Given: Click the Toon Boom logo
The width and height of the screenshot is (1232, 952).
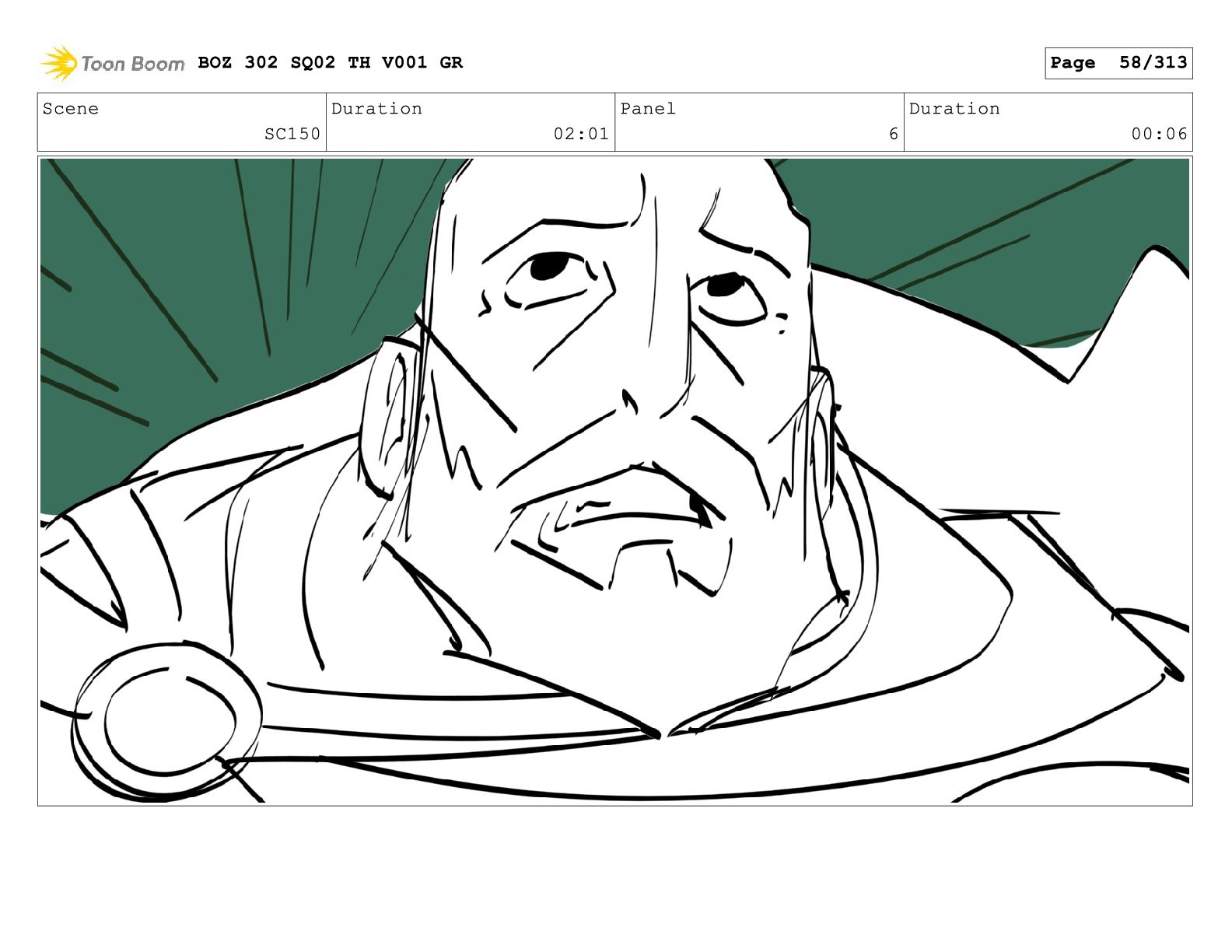Looking at the screenshot, I should 112,63.
